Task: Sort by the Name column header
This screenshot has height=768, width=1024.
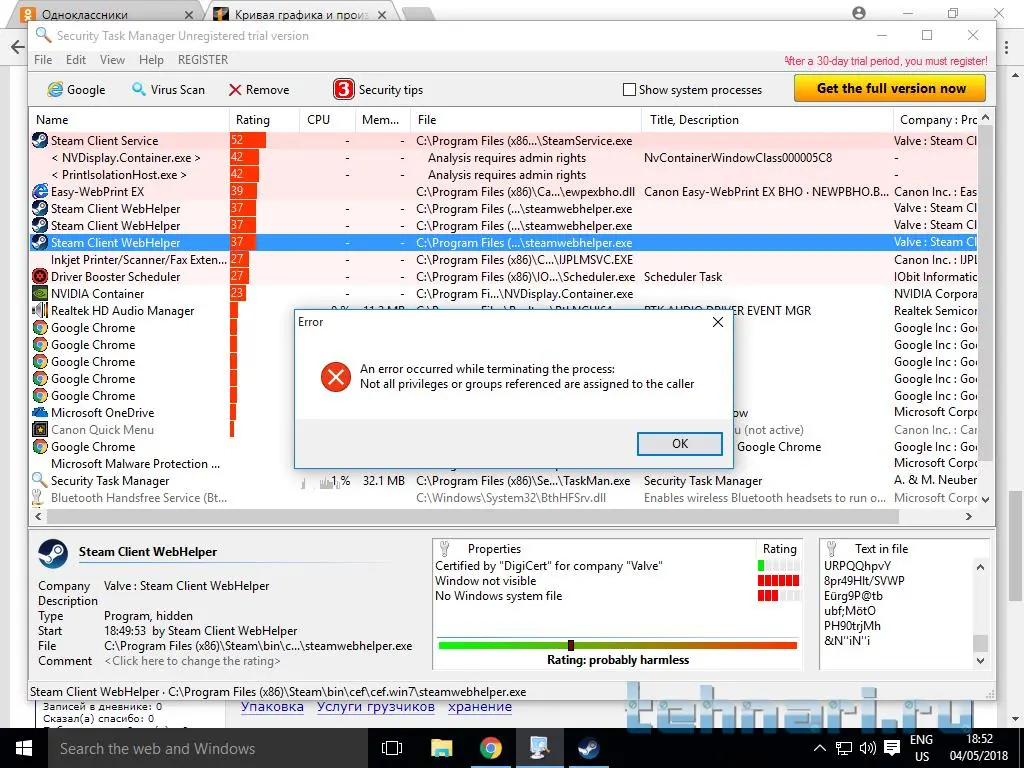Action: tap(129, 120)
